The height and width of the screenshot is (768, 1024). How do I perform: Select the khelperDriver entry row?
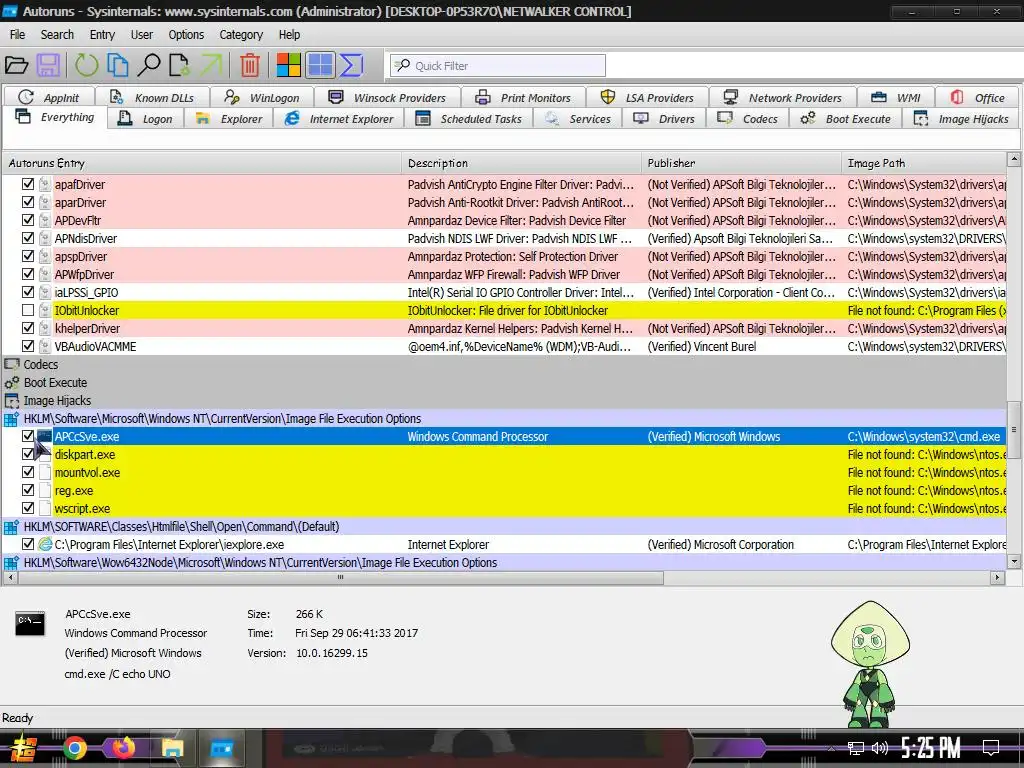click(x=504, y=328)
